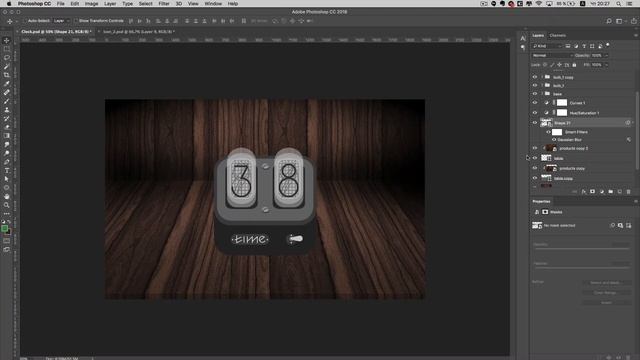Open the Photoshop CC application menu

click(34, 4)
